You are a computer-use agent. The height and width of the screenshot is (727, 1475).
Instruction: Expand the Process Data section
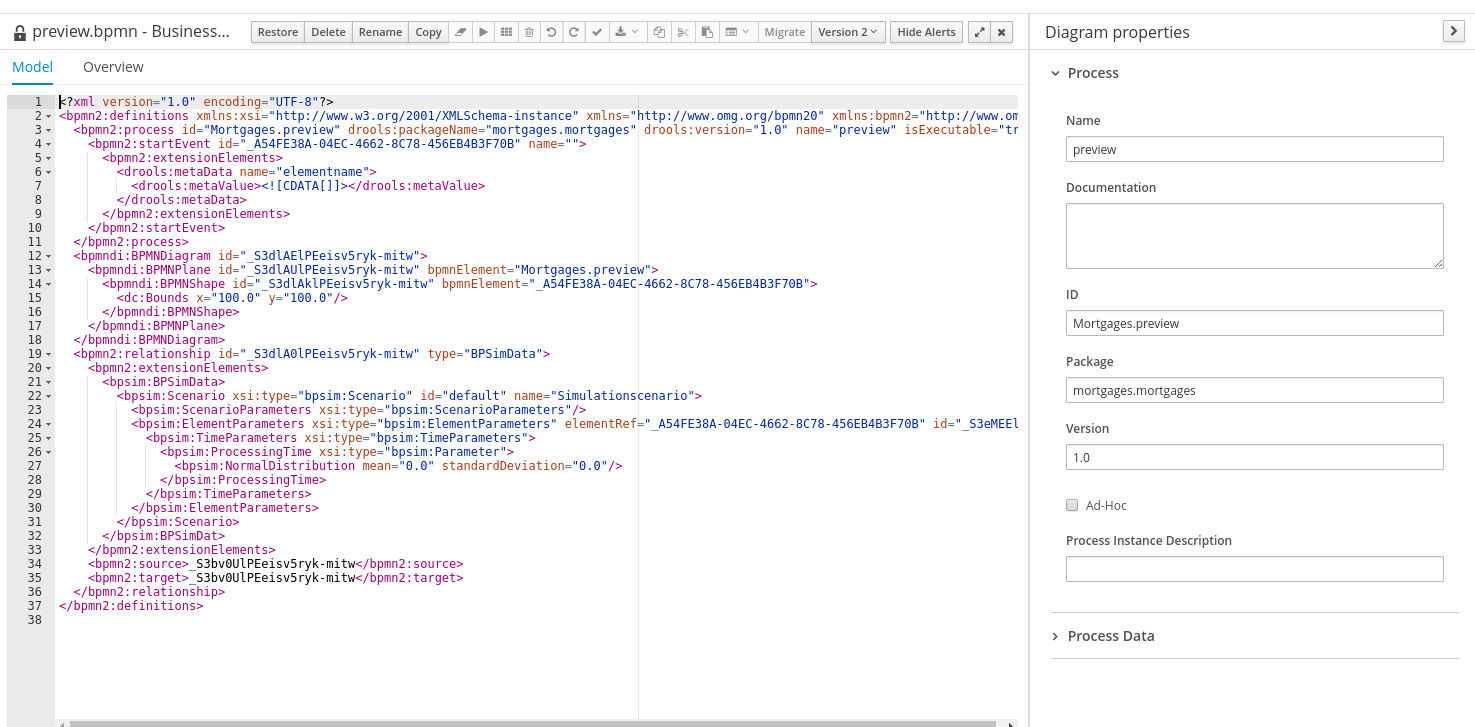1110,636
